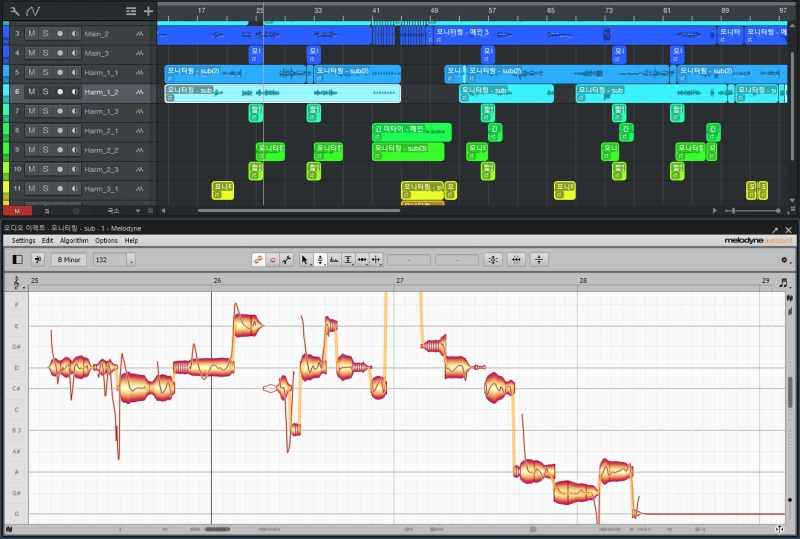
Task: Arm record on Harm_2_1 track
Action: pyautogui.click(x=60, y=130)
